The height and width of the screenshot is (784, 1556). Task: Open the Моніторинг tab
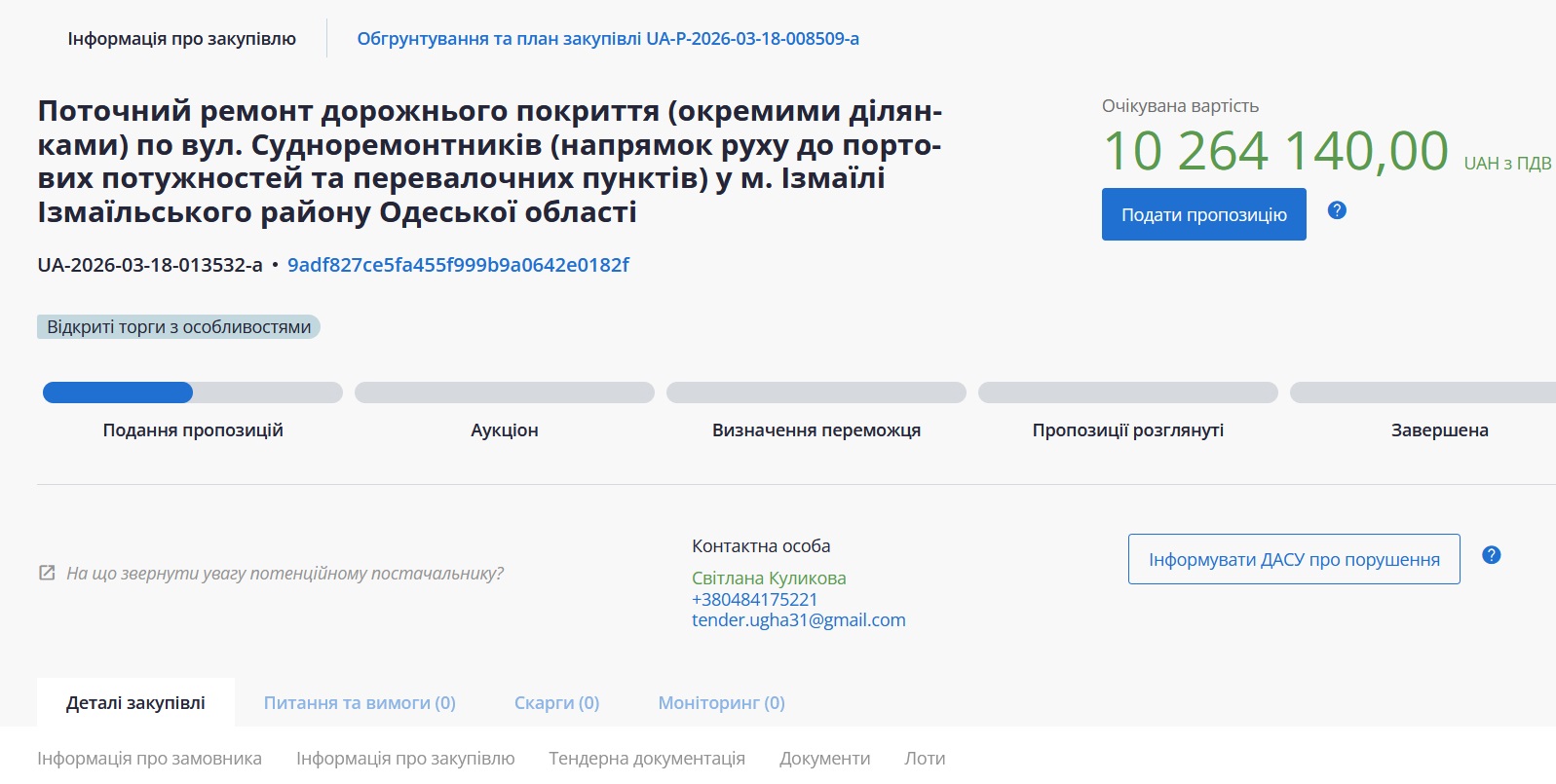pos(721,703)
